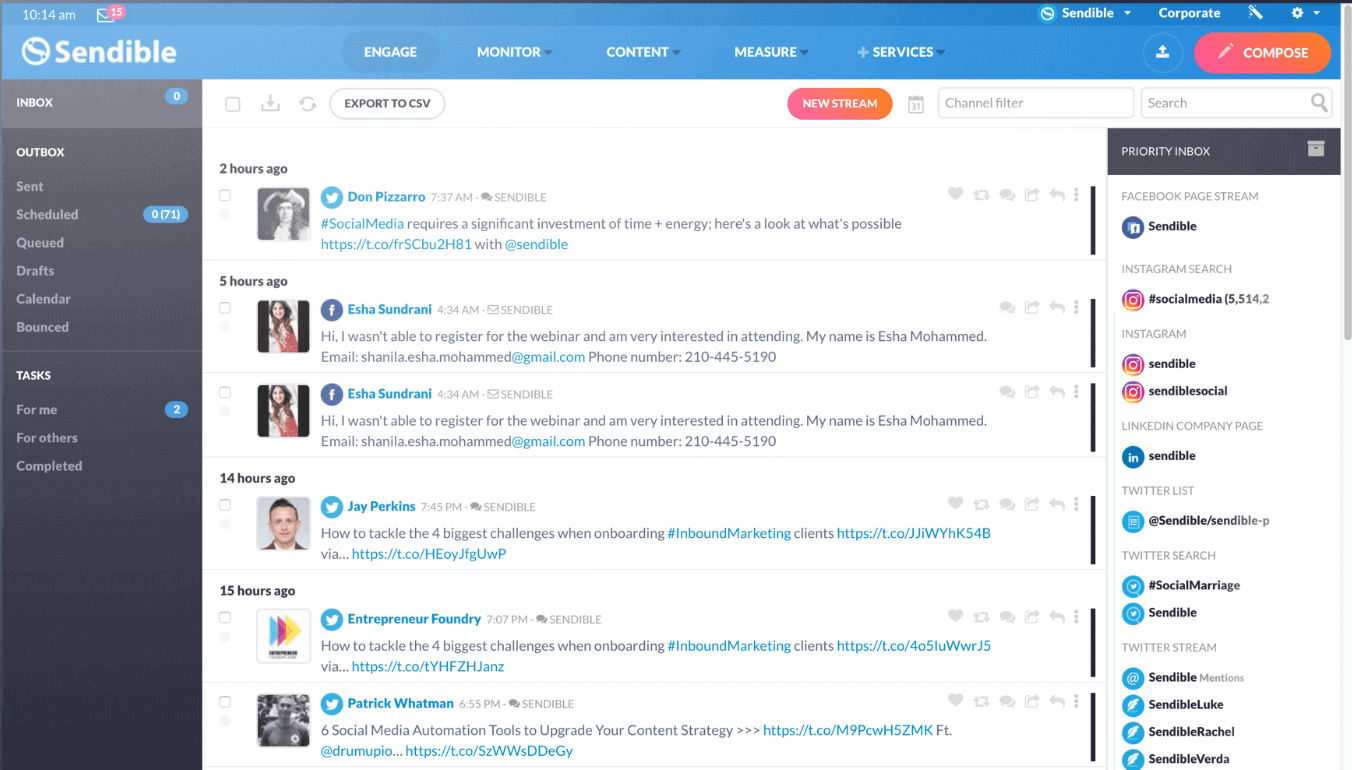
Task: Click the download icon in stream toolbar
Action: tap(270, 104)
